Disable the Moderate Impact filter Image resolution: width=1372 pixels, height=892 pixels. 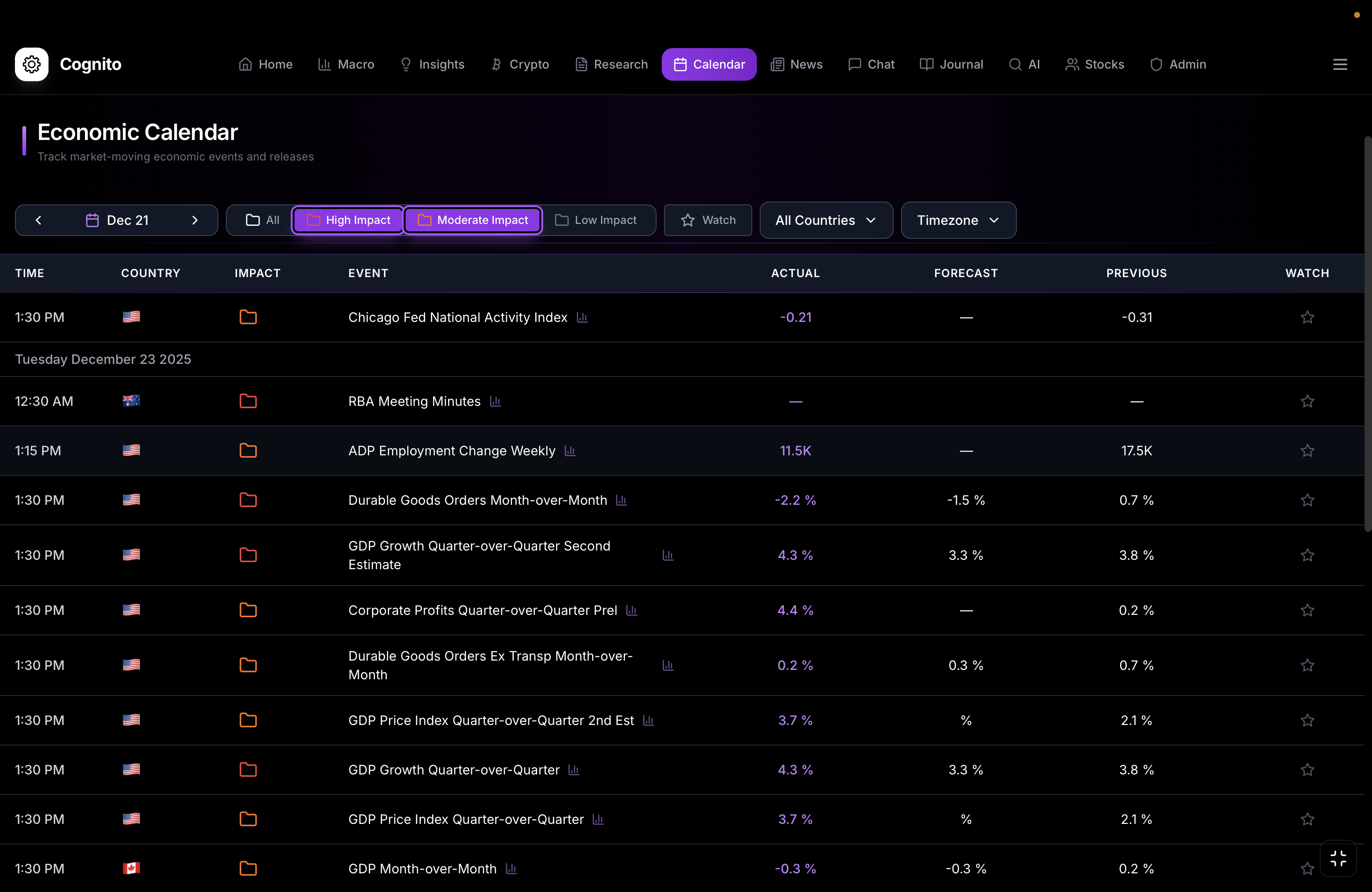473,220
